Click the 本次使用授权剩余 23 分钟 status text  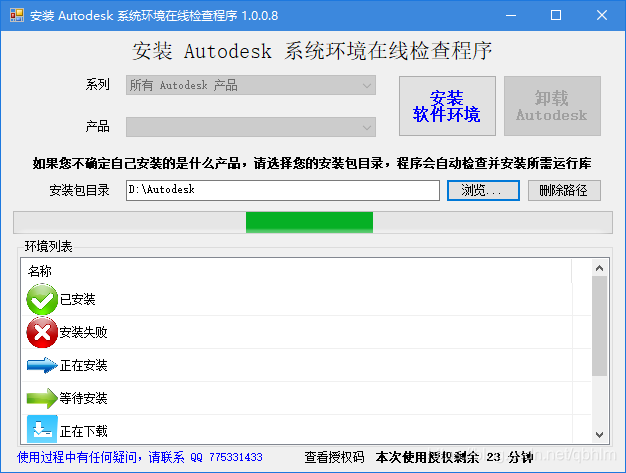pyautogui.click(x=454, y=457)
